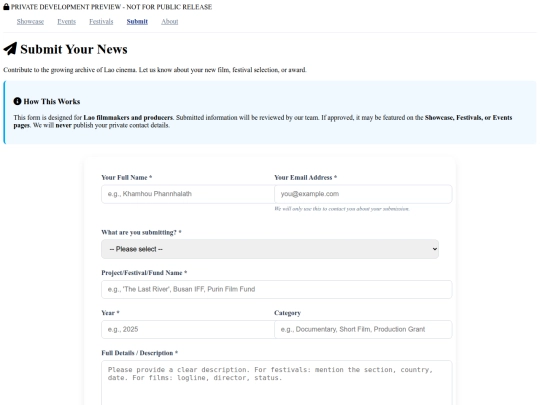Click the 'Category' field label

click(288, 313)
